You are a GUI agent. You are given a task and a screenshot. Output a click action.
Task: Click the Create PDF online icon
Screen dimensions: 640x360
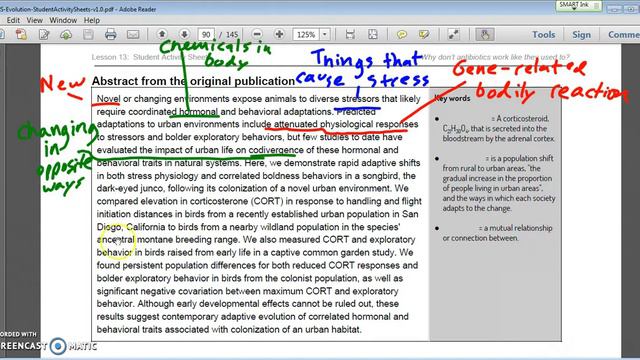click(x=21, y=35)
